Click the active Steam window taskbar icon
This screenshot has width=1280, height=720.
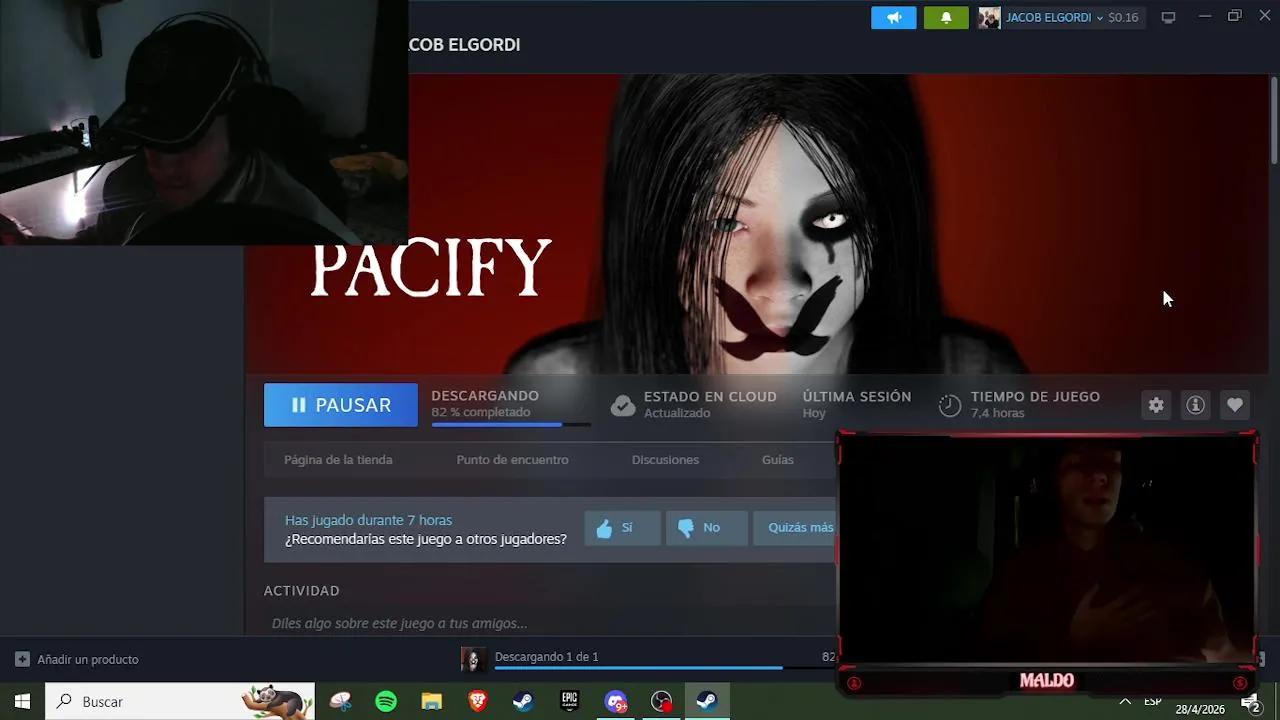[x=707, y=702]
